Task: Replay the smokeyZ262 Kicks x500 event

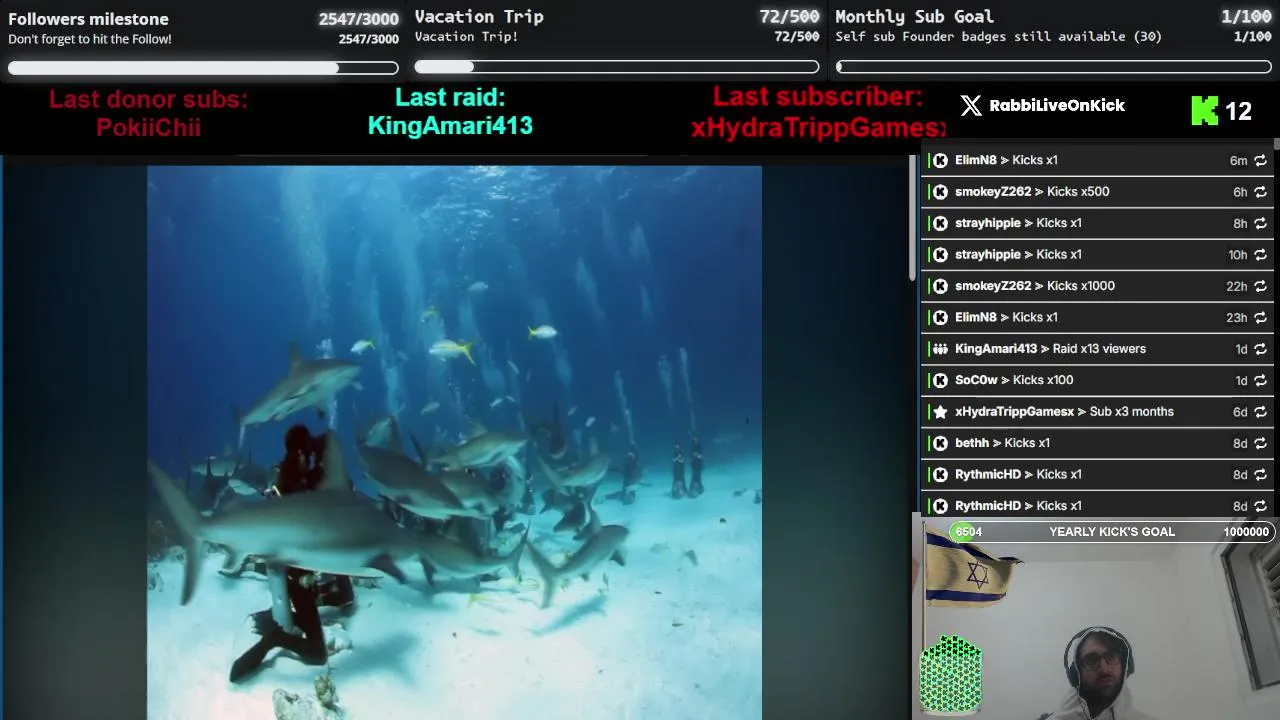Action: (x=1260, y=192)
